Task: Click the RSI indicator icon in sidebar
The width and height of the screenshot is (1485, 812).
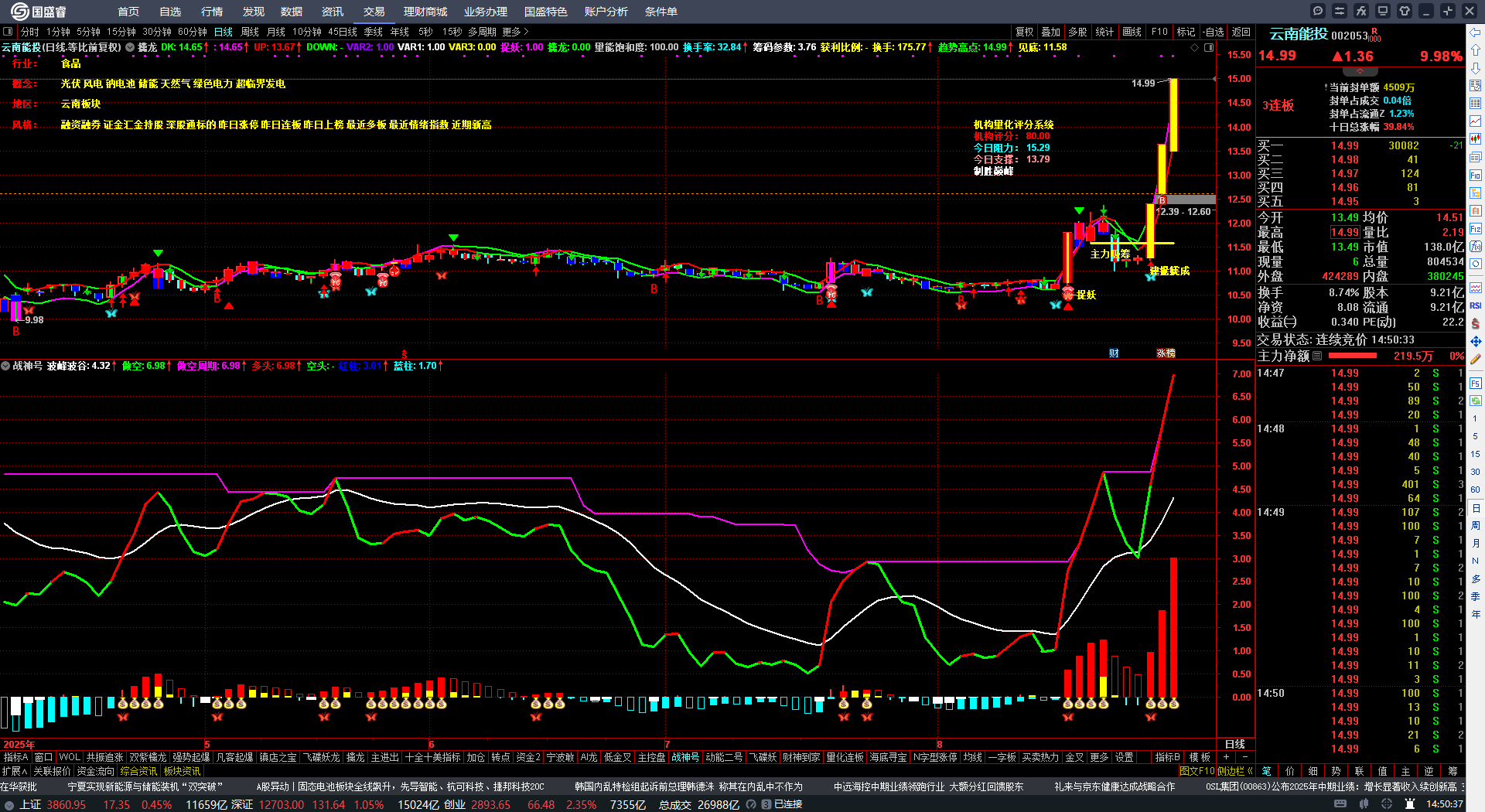Action: click(x=1476, y=305)
